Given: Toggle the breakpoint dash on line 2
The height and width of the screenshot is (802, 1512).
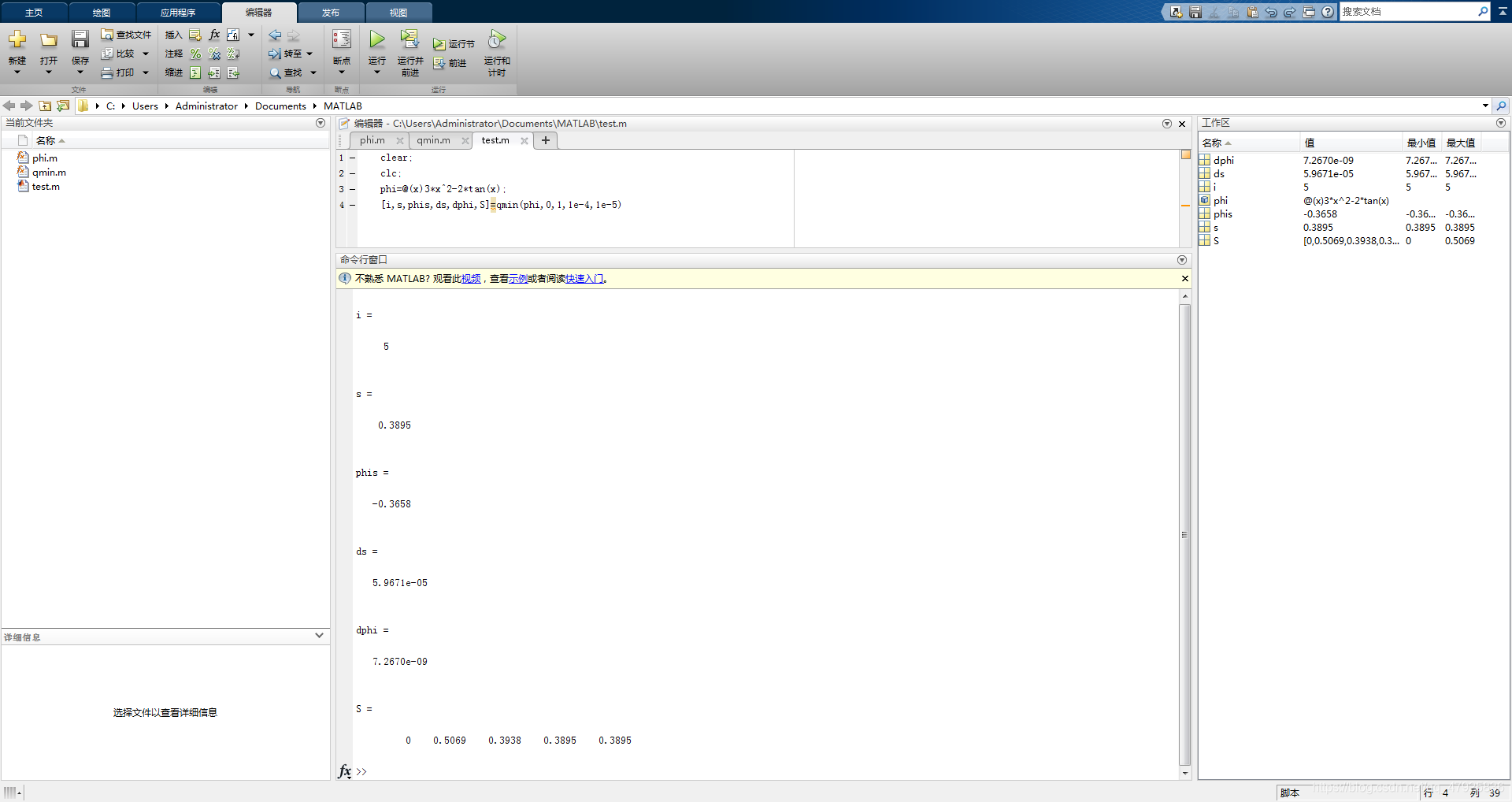Looking at the screenshot, I should pyautogui.click(x=352, y=173).
